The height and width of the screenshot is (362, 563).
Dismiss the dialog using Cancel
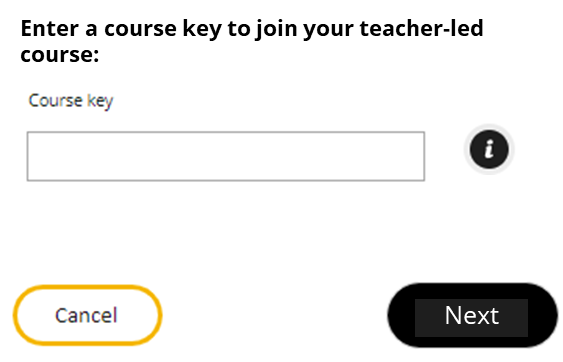tap(87, 315)
